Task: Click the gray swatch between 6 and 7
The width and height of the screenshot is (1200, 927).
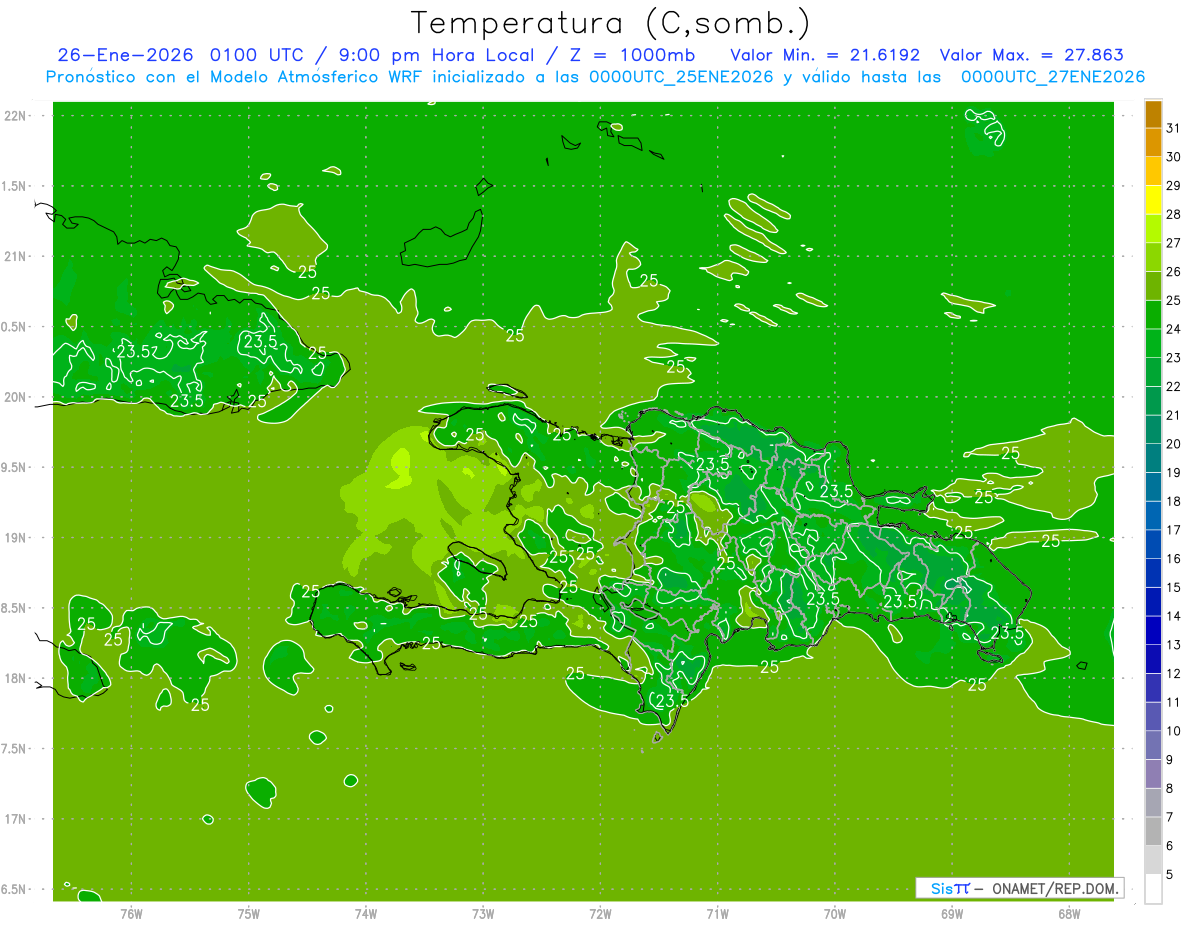Action: 1153,831
